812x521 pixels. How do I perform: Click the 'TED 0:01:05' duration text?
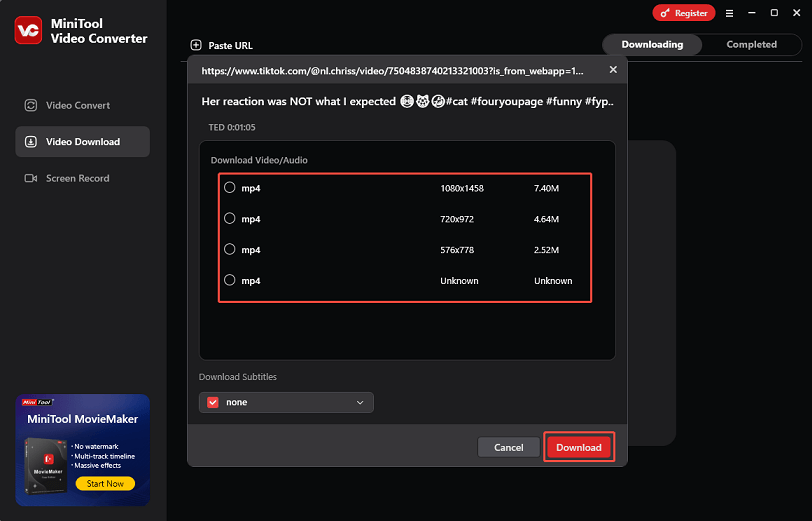231,127
